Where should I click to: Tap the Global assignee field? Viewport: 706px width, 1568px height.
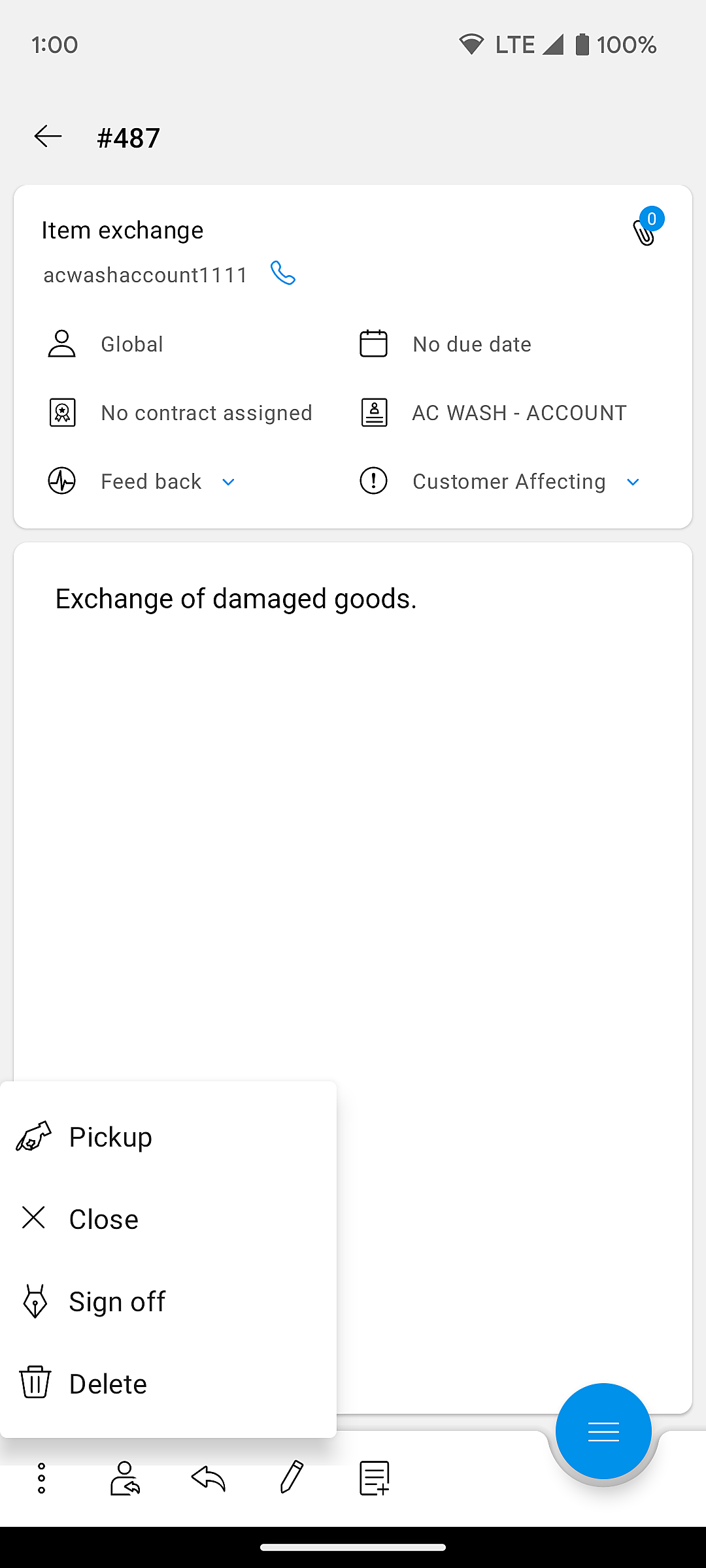click(x=131, y=344)
